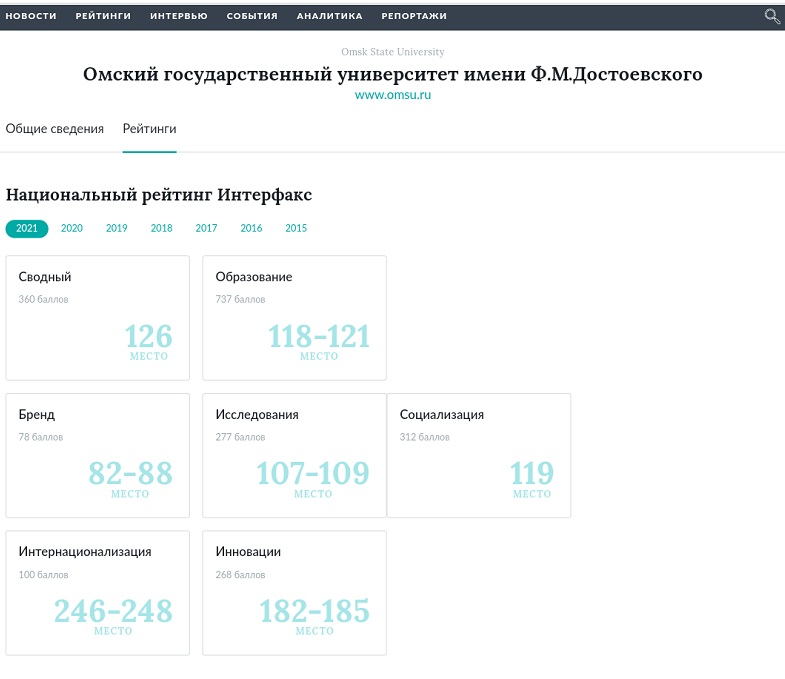Open the Рейтинги navigation menu item
Viewport: 785px width, 679px height.
[x=103, y=16]
